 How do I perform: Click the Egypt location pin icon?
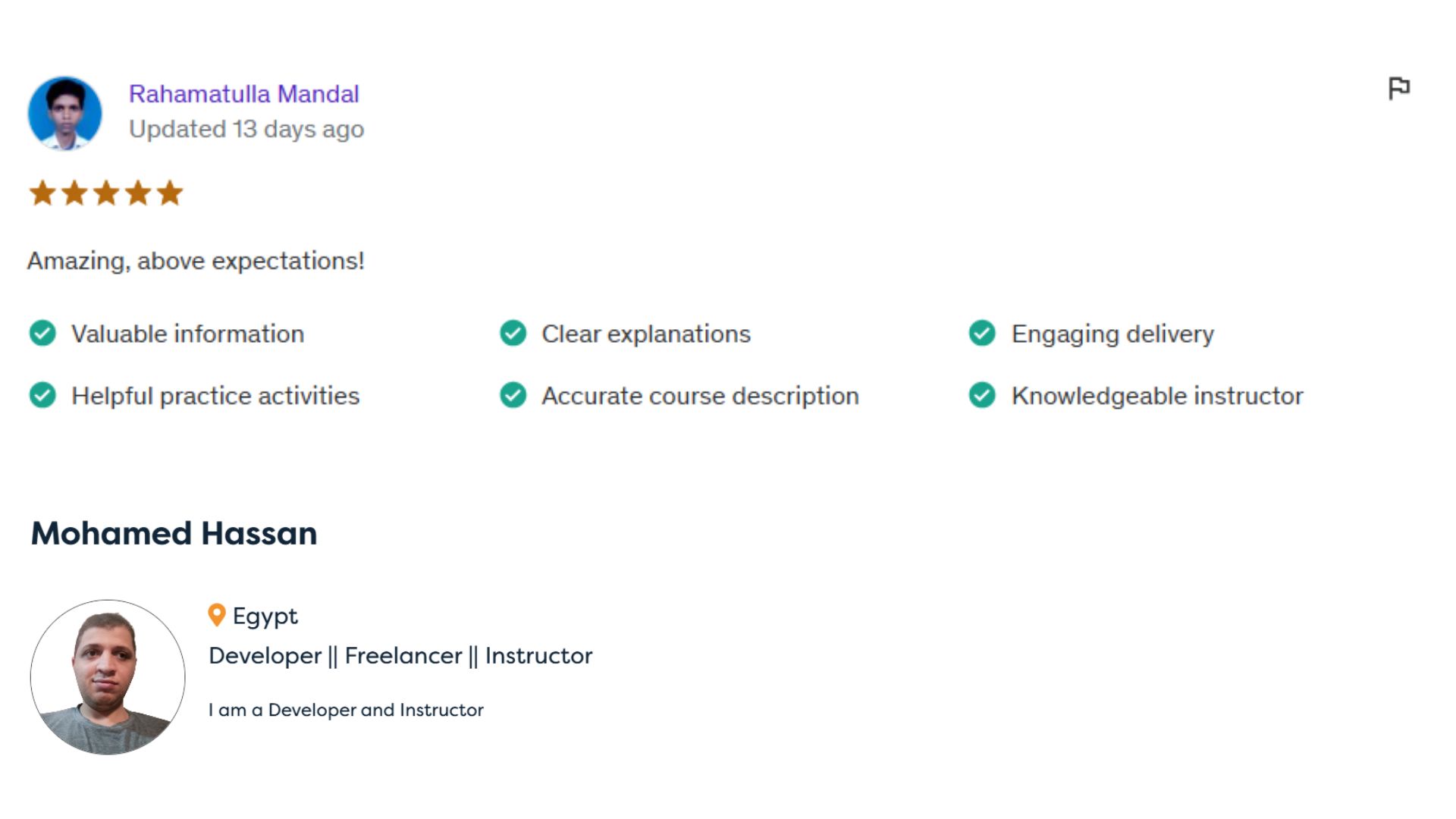tap(217, 615)
